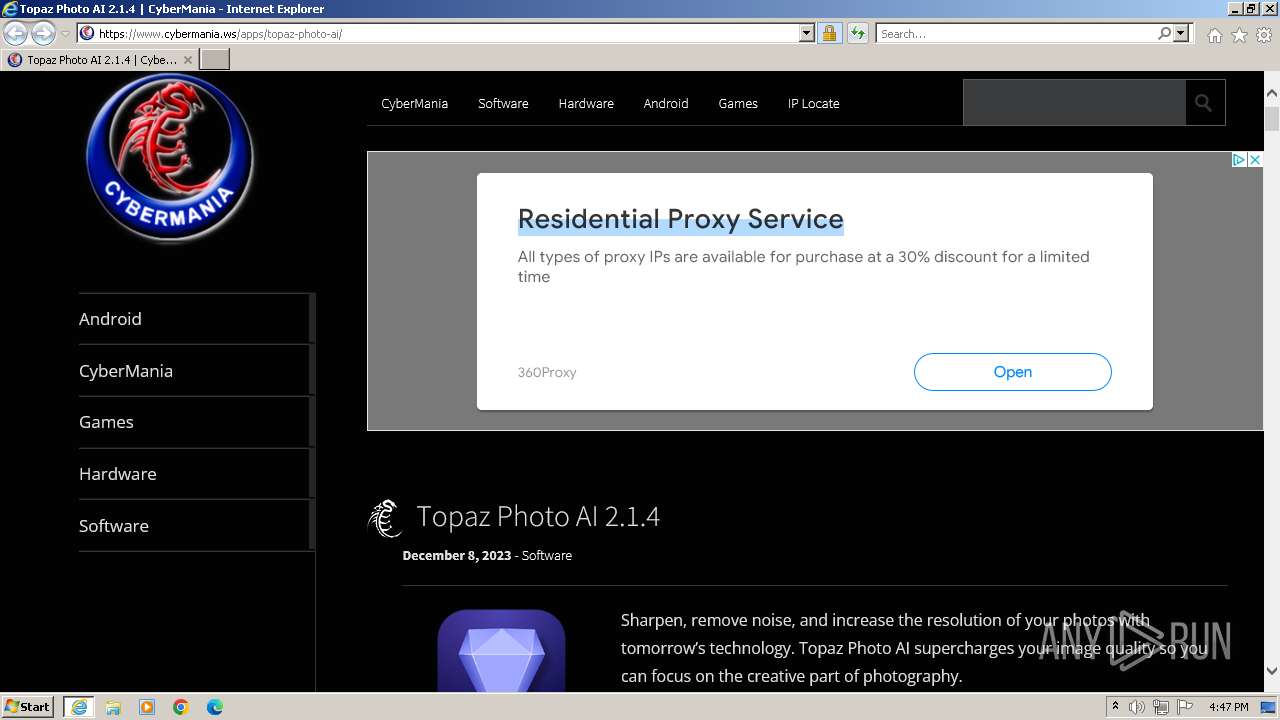
Task: Expand the address bar autocomplete dropdown
Action: coord(807,33)
